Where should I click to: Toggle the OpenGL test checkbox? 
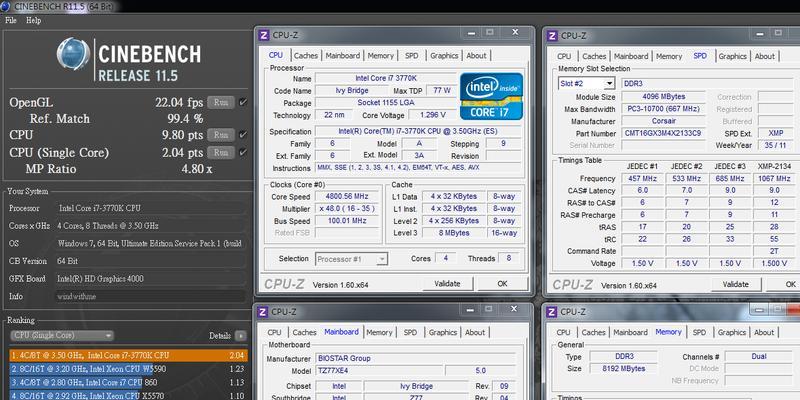tap(243, 102)
